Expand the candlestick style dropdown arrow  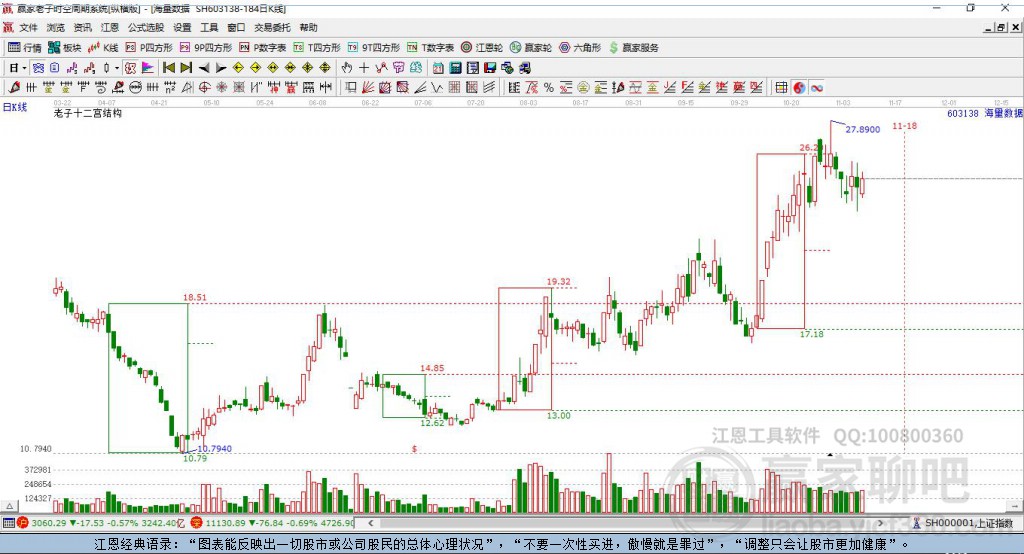(117, 68)
